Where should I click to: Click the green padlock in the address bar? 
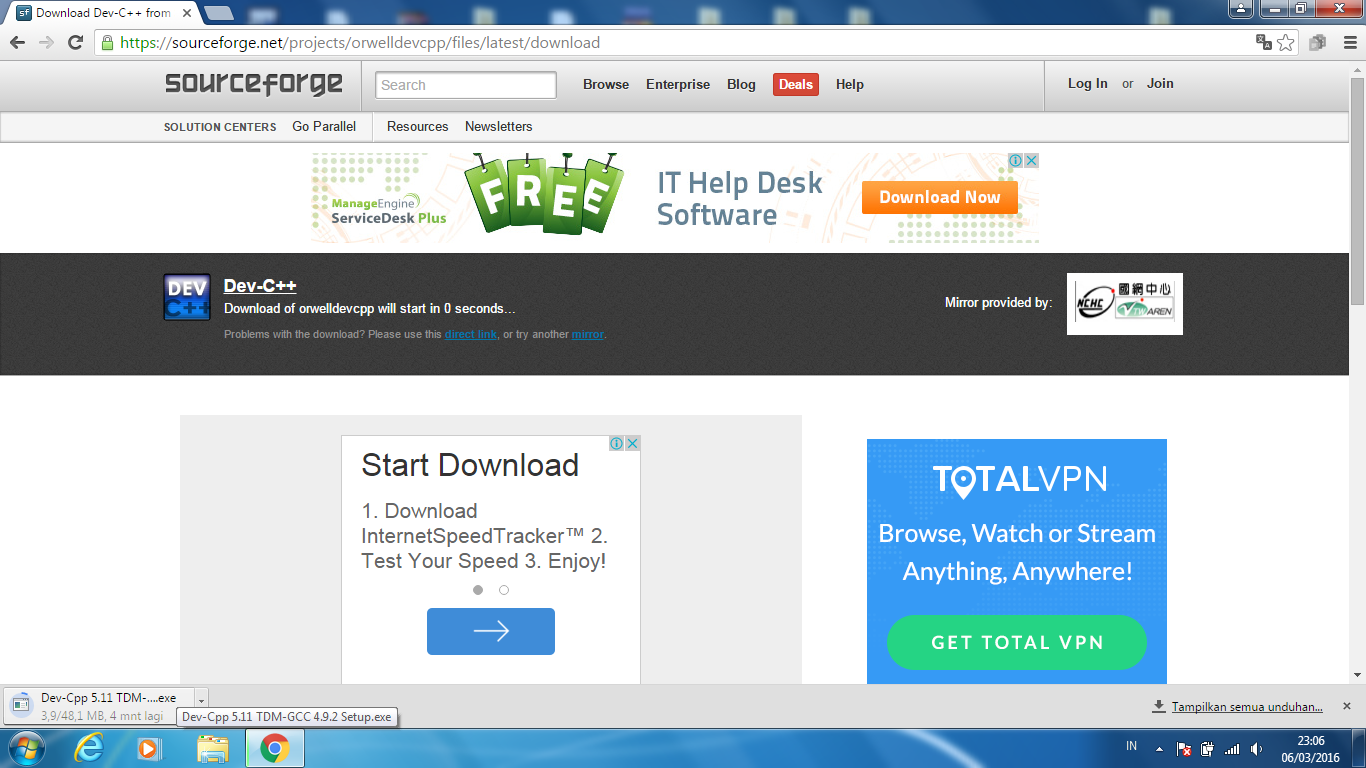tap(108, 43)
